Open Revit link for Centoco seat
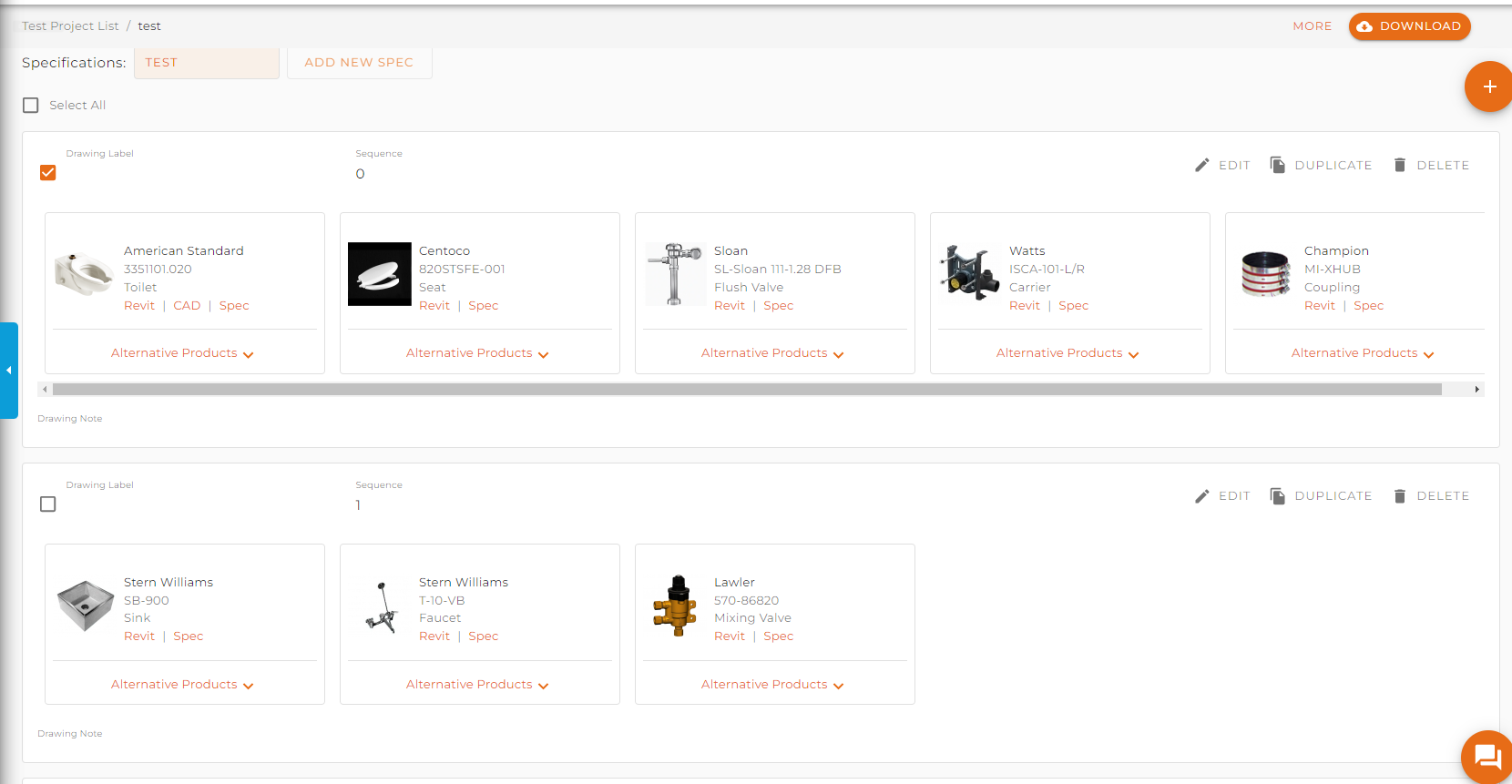 434,306
